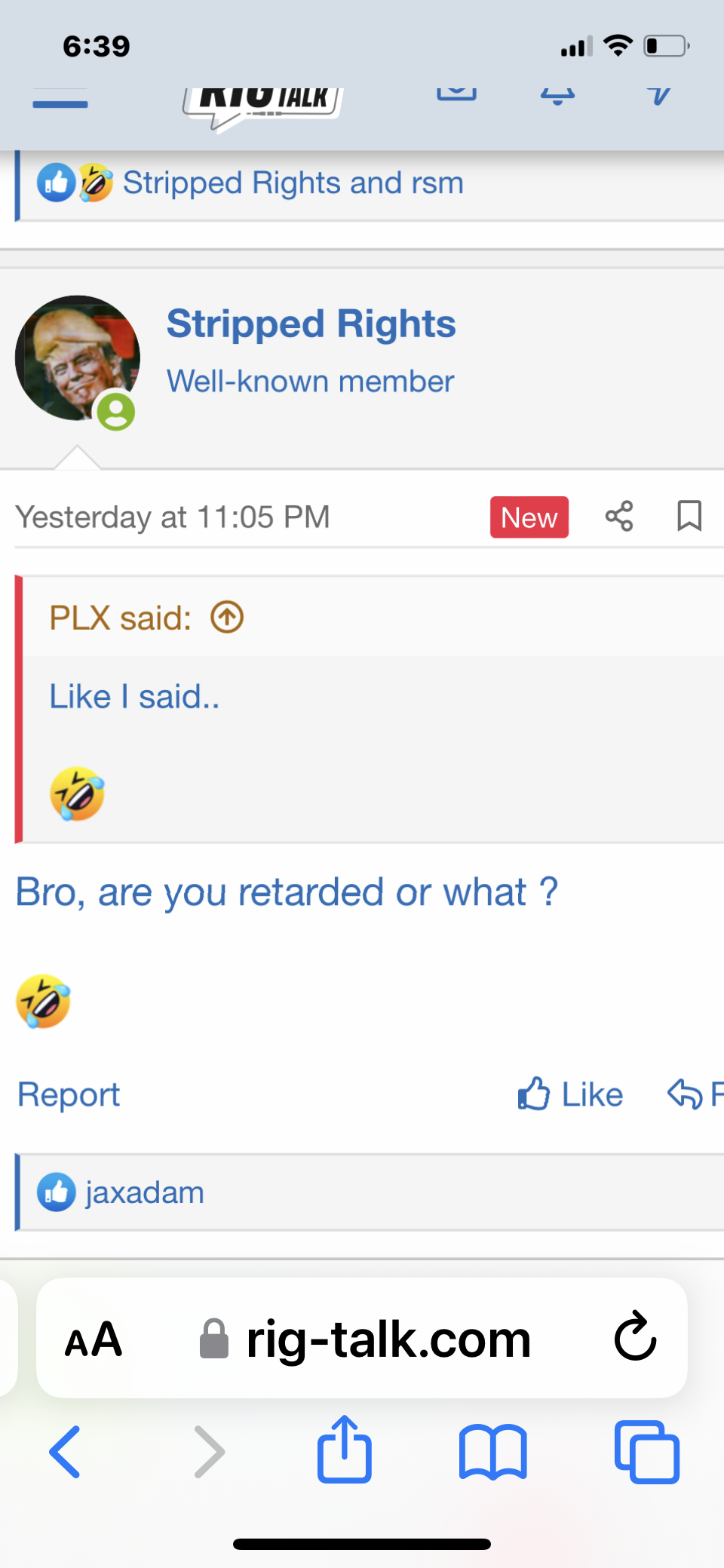Tap the thumbs-up icon beside Stripped Rights and rsm
724x1568 pixels.
(x=57, y=182)
